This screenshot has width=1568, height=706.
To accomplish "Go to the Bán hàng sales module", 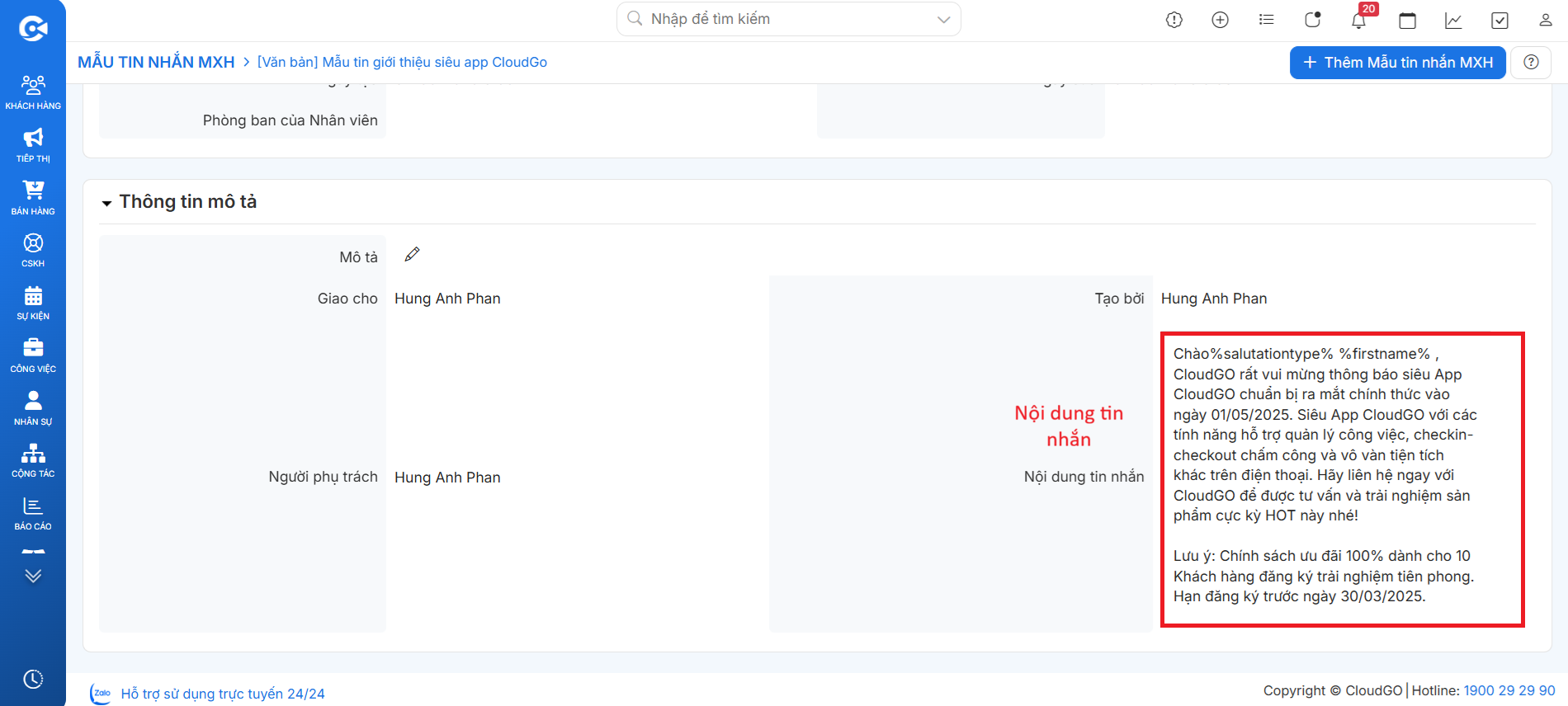I will pyautogui.click(x=33, y=197).
